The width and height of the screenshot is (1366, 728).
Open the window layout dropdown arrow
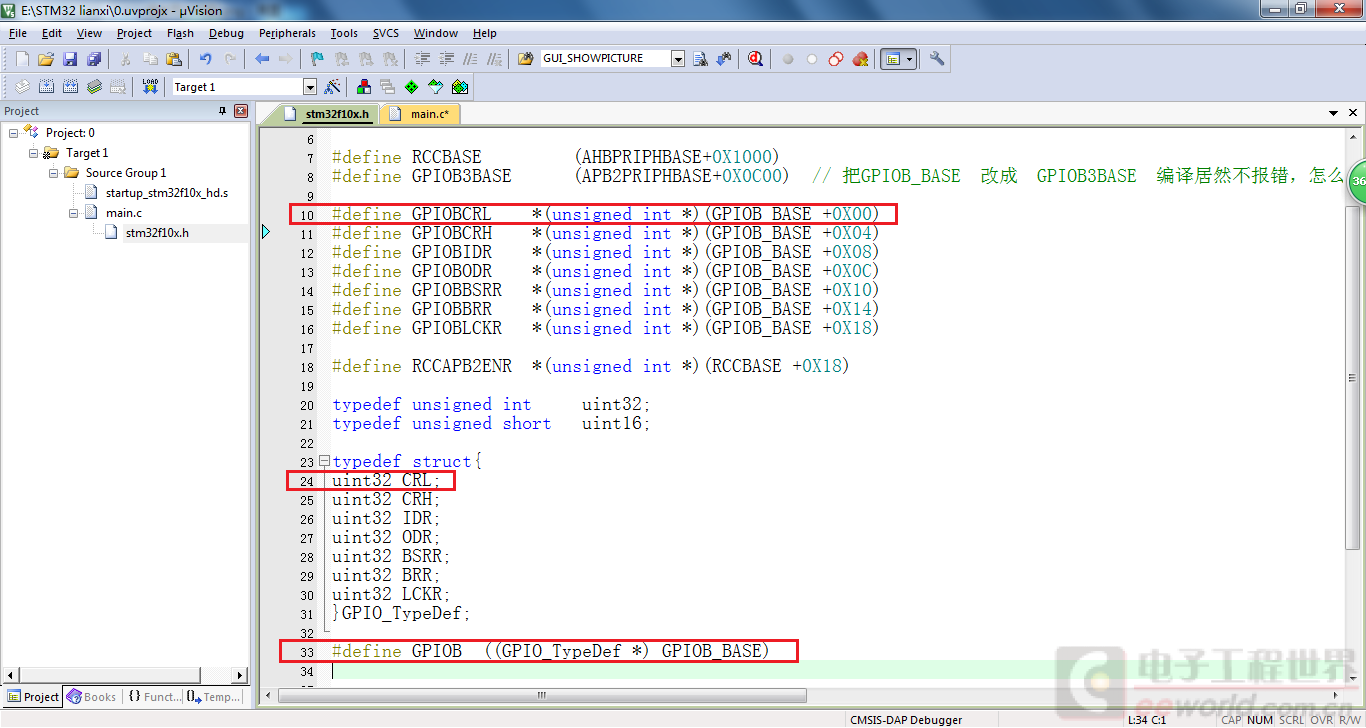point(909,59)
